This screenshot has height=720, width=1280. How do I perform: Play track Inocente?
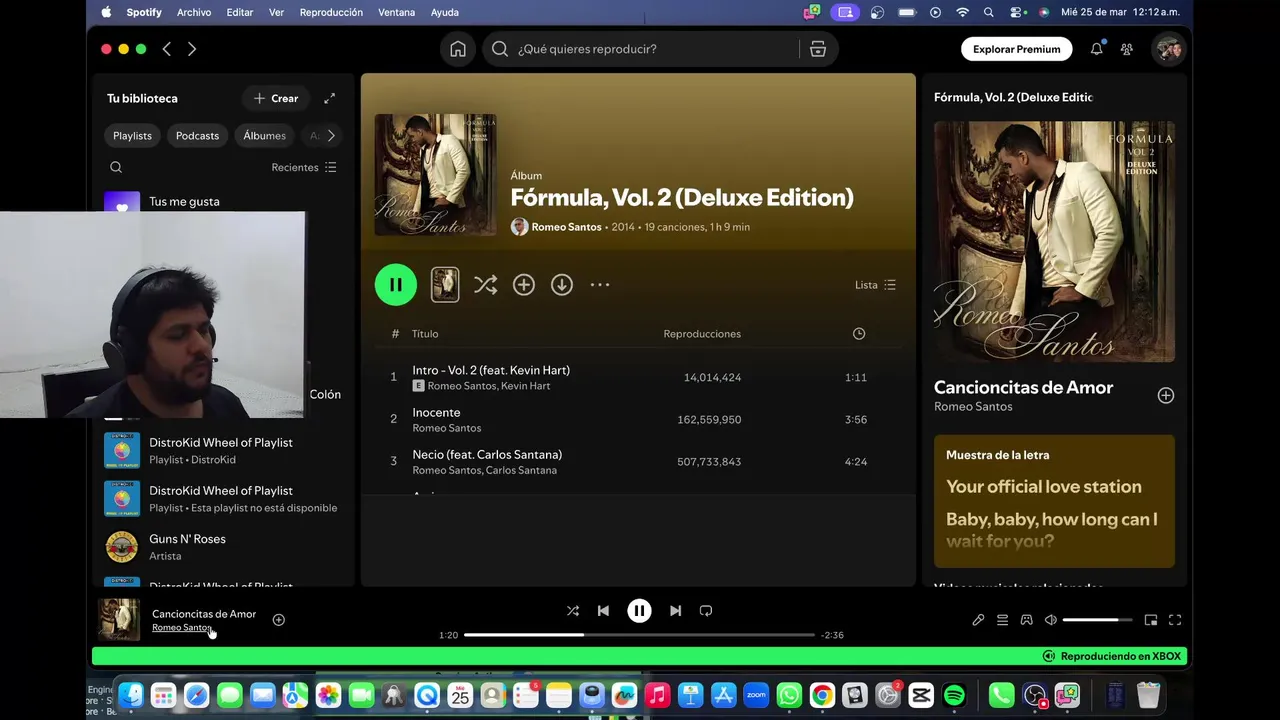pos(637,420)
